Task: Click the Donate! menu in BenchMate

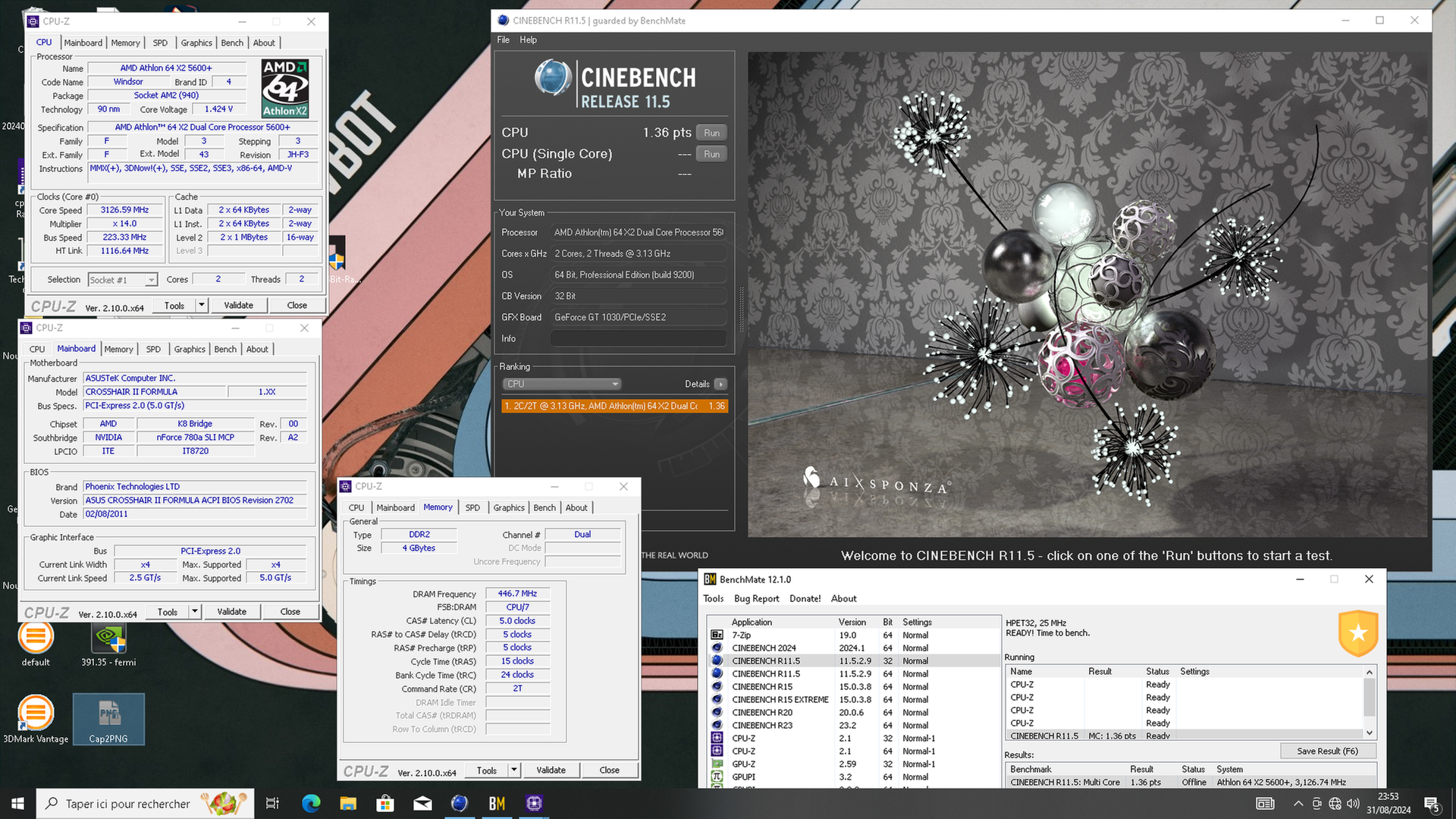Action: click(805, 598)
